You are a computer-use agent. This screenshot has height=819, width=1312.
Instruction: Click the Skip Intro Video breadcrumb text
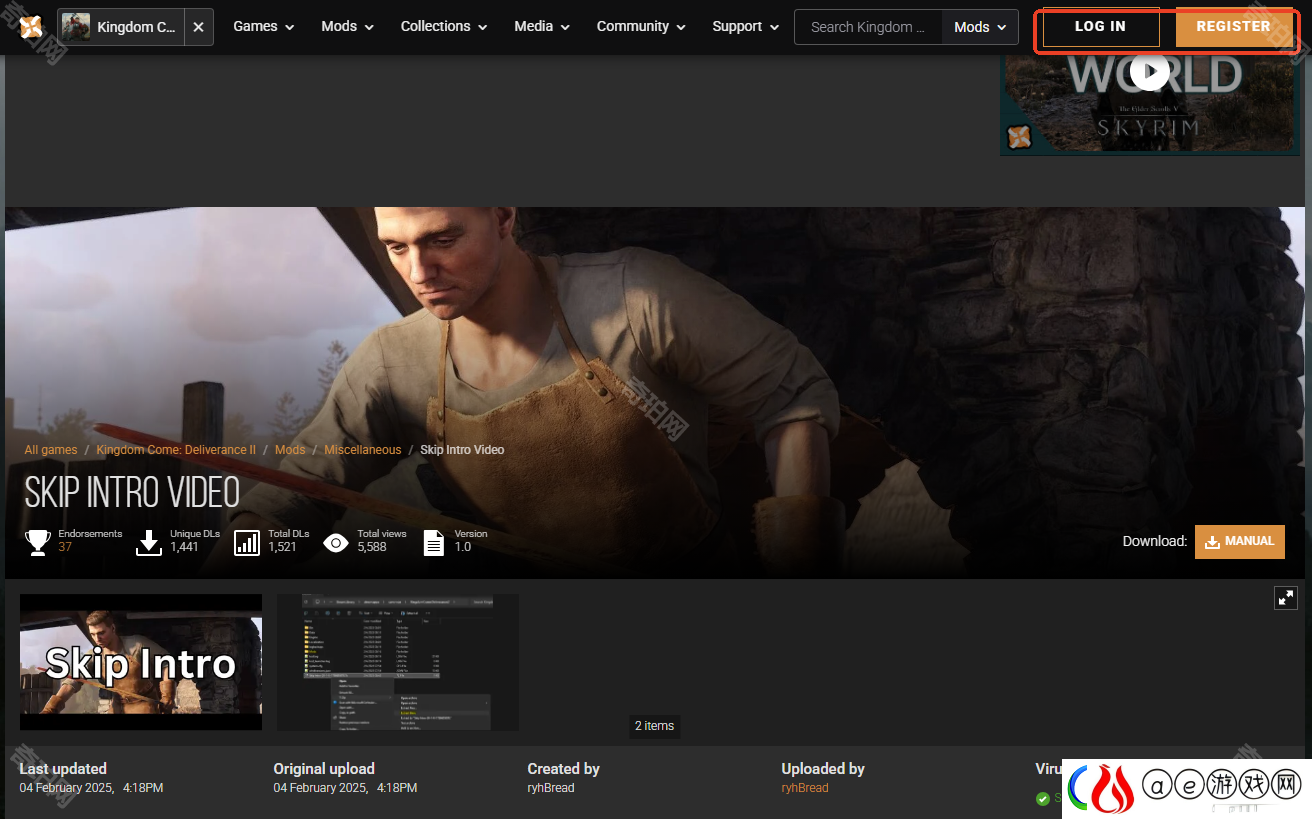tap(462, 450)
